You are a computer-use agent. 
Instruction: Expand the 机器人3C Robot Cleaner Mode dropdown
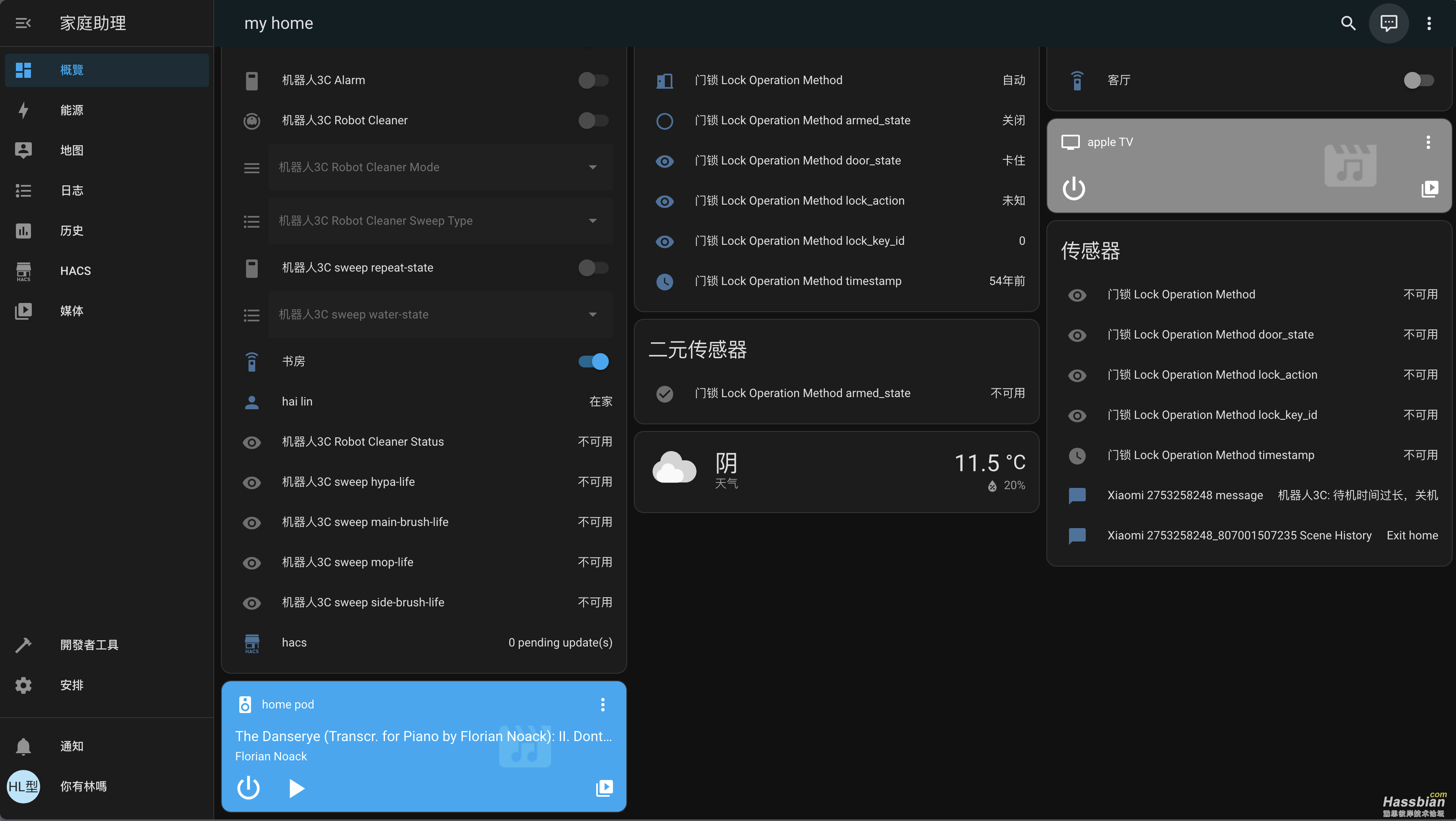coord(440,167)
